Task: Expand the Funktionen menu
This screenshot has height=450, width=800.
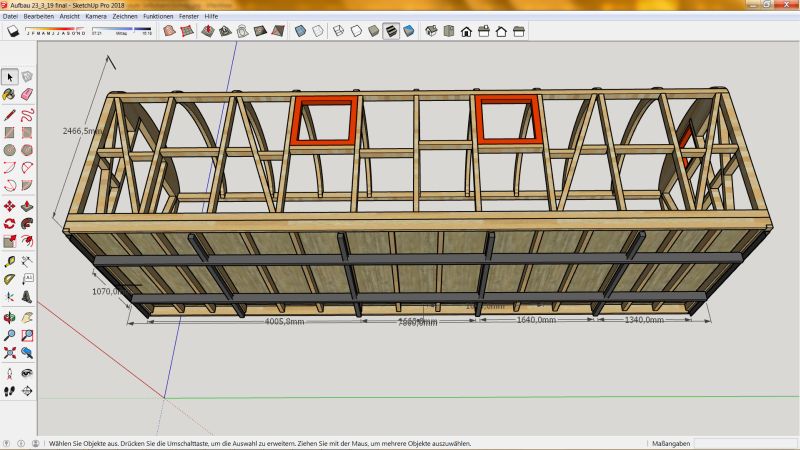Action: pyautogui.click(x=158, y=17)
